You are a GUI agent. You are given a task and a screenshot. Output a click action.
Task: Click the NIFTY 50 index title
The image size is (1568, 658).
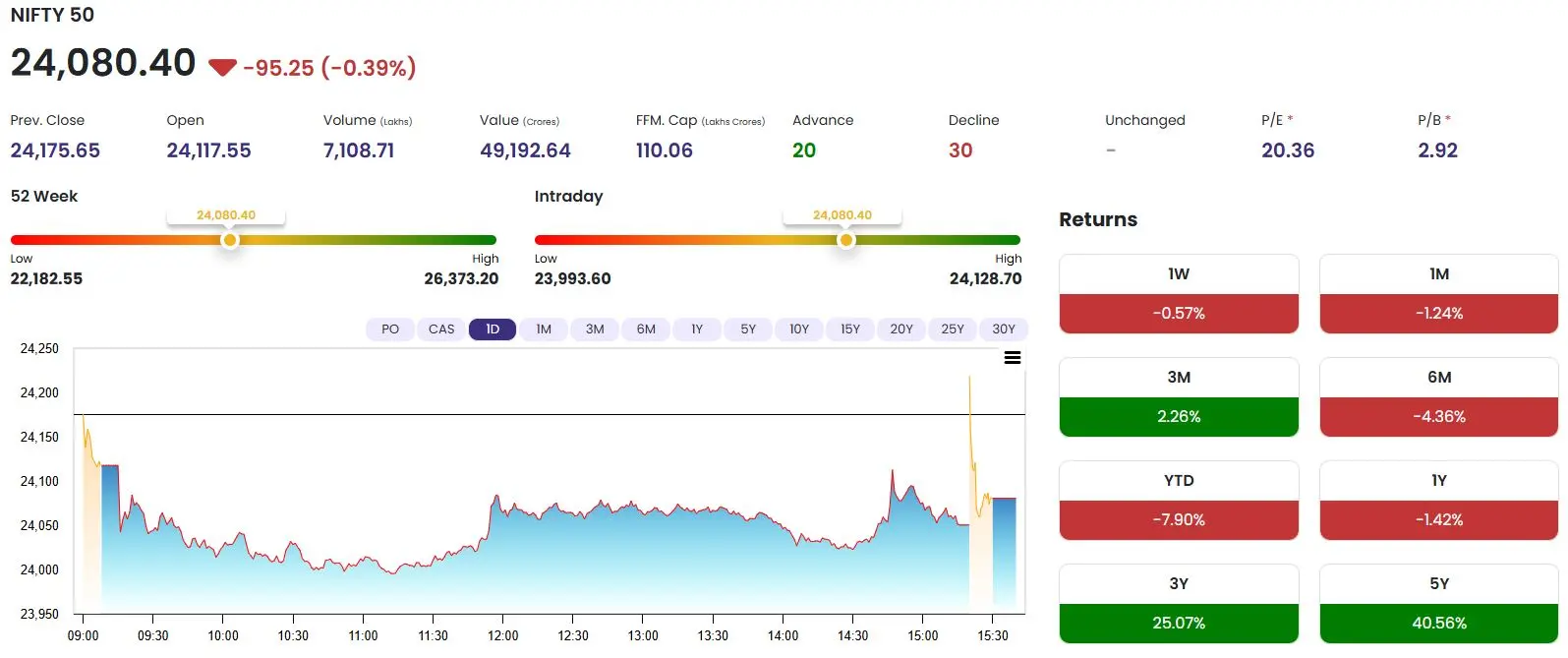point(52,15)
